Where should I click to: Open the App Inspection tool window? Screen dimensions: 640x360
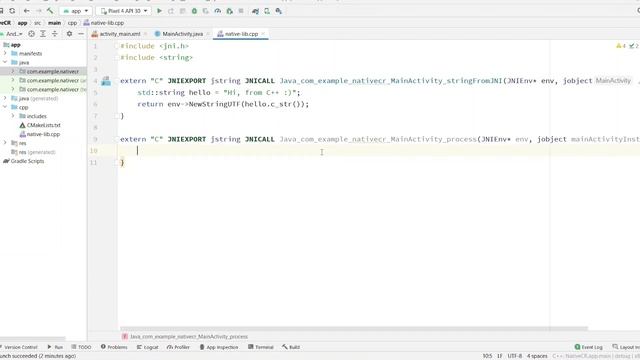(x=219, y=347)
